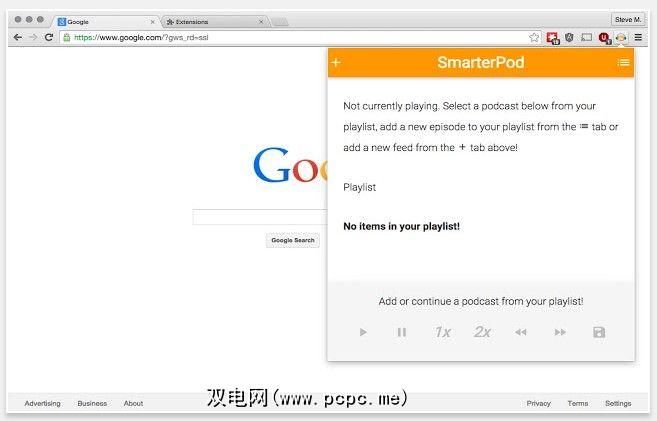Click the green padlock security icon
The height and width of the screenshot is (421, 657).
67,38
